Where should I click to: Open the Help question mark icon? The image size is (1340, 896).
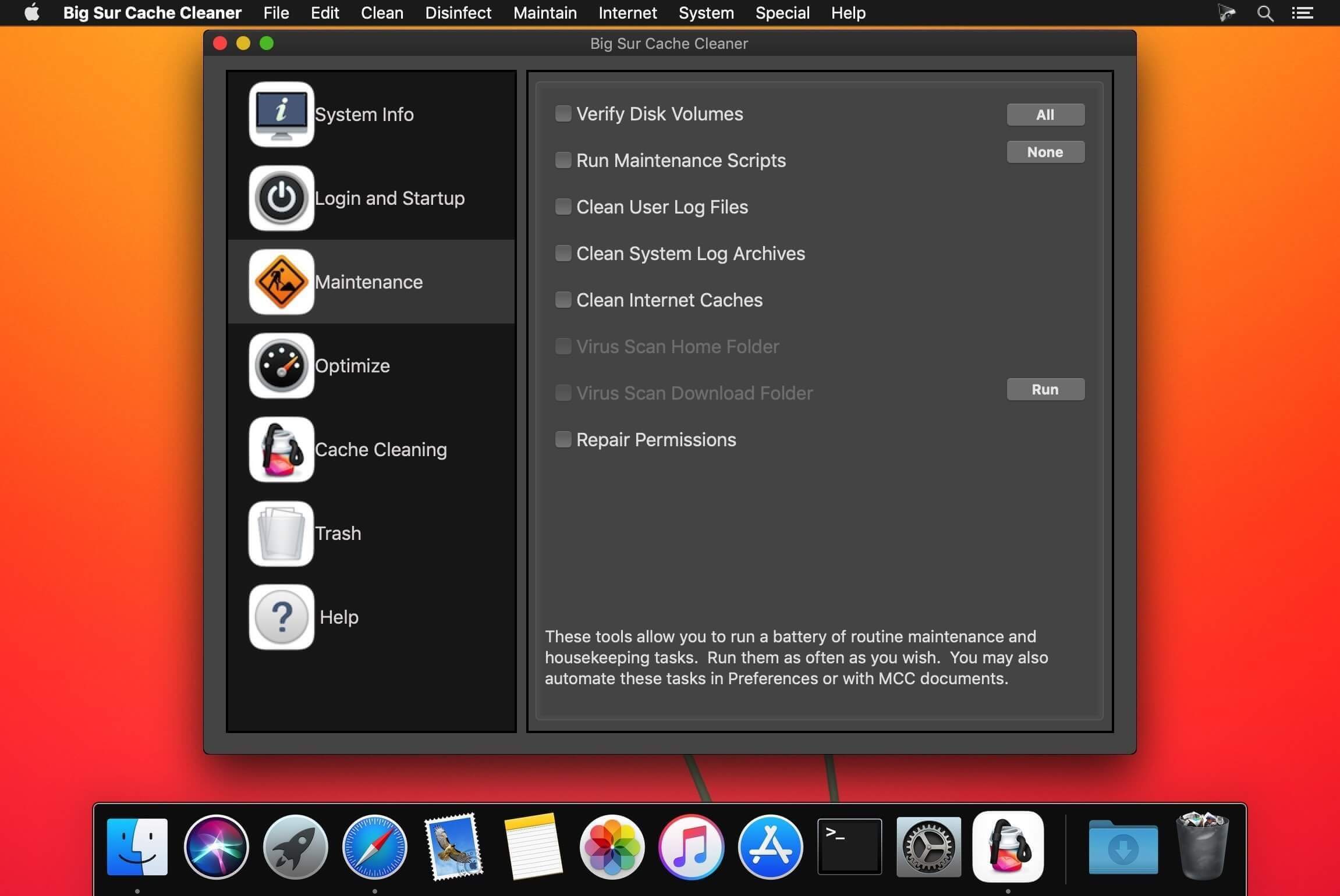281,617
